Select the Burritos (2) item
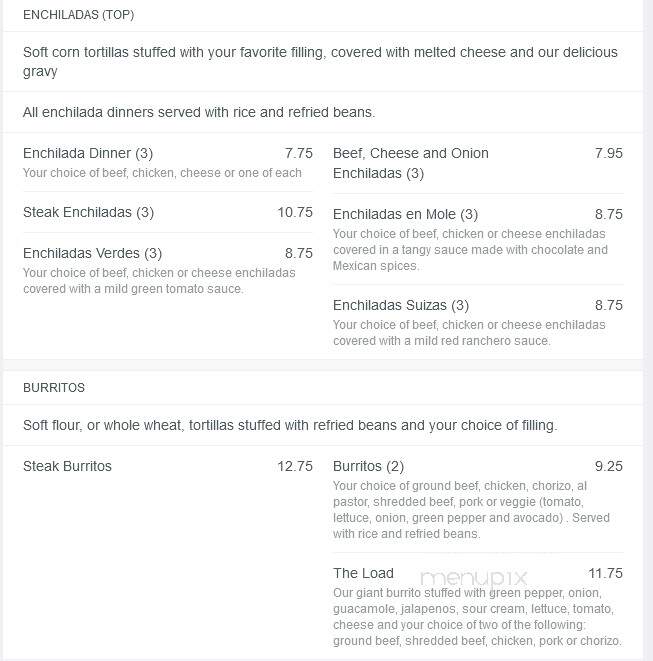This screenshot has height=661, width=653. (368, 466)
